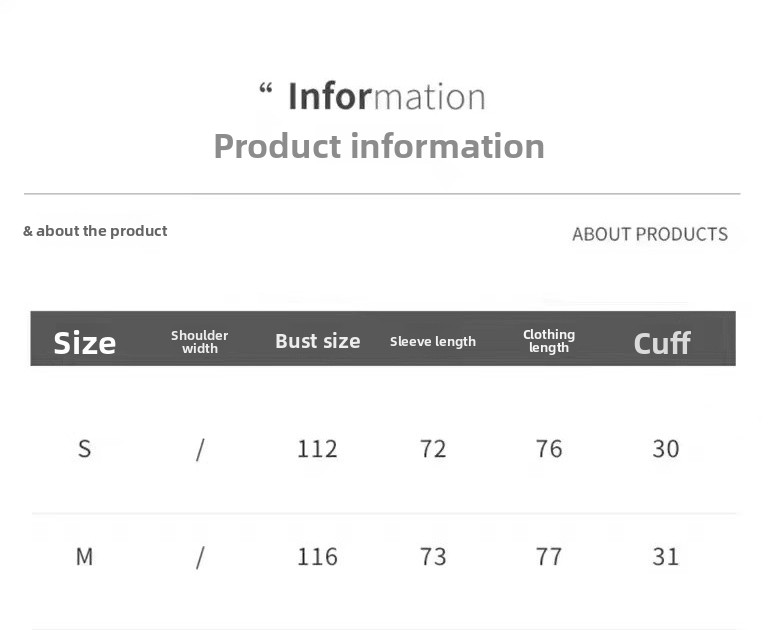776x630 pixels.
Task: Click the bust size value 112
Action: (x=317, y=449)
